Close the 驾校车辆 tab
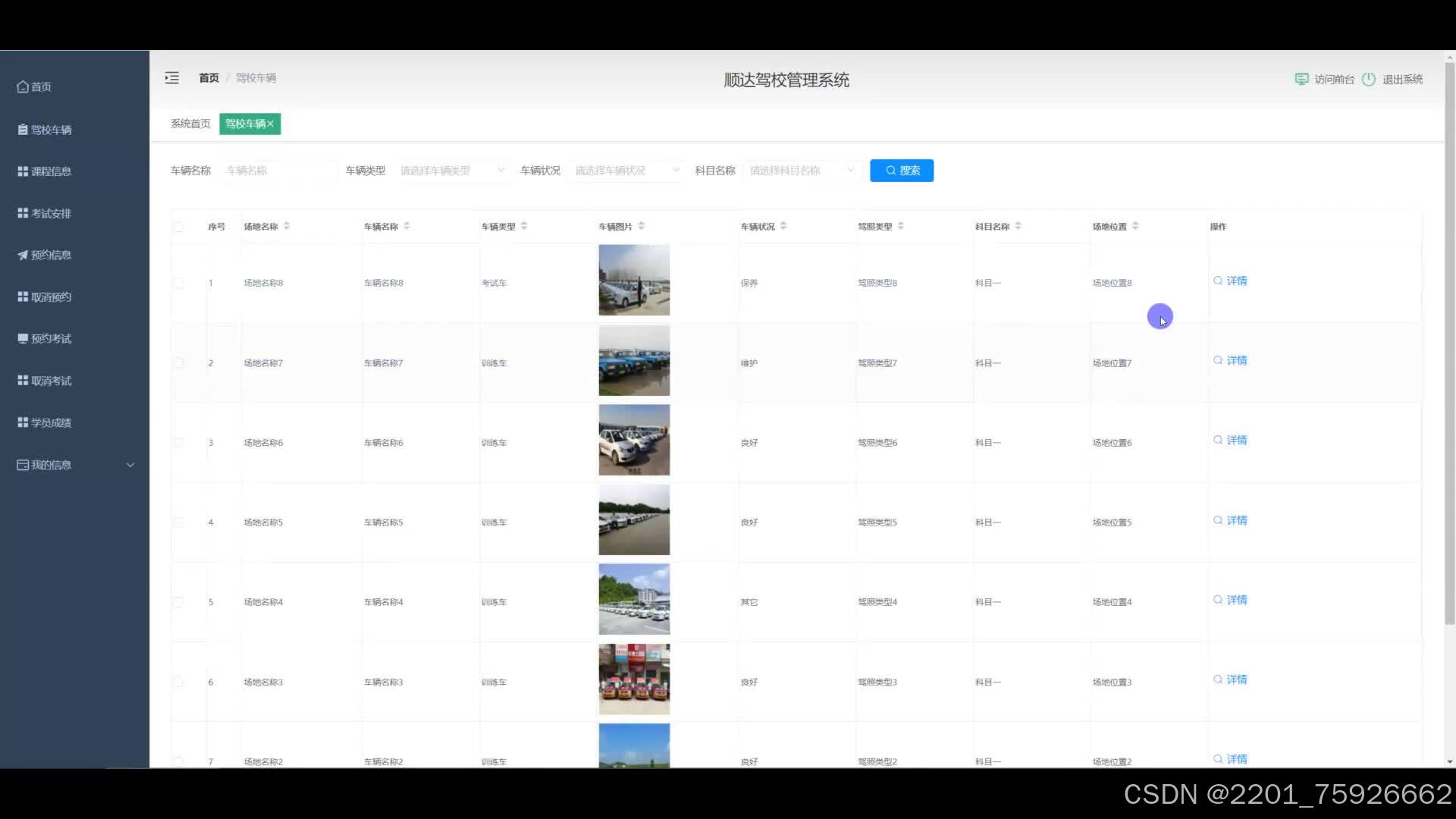 (x=270, y=124)
